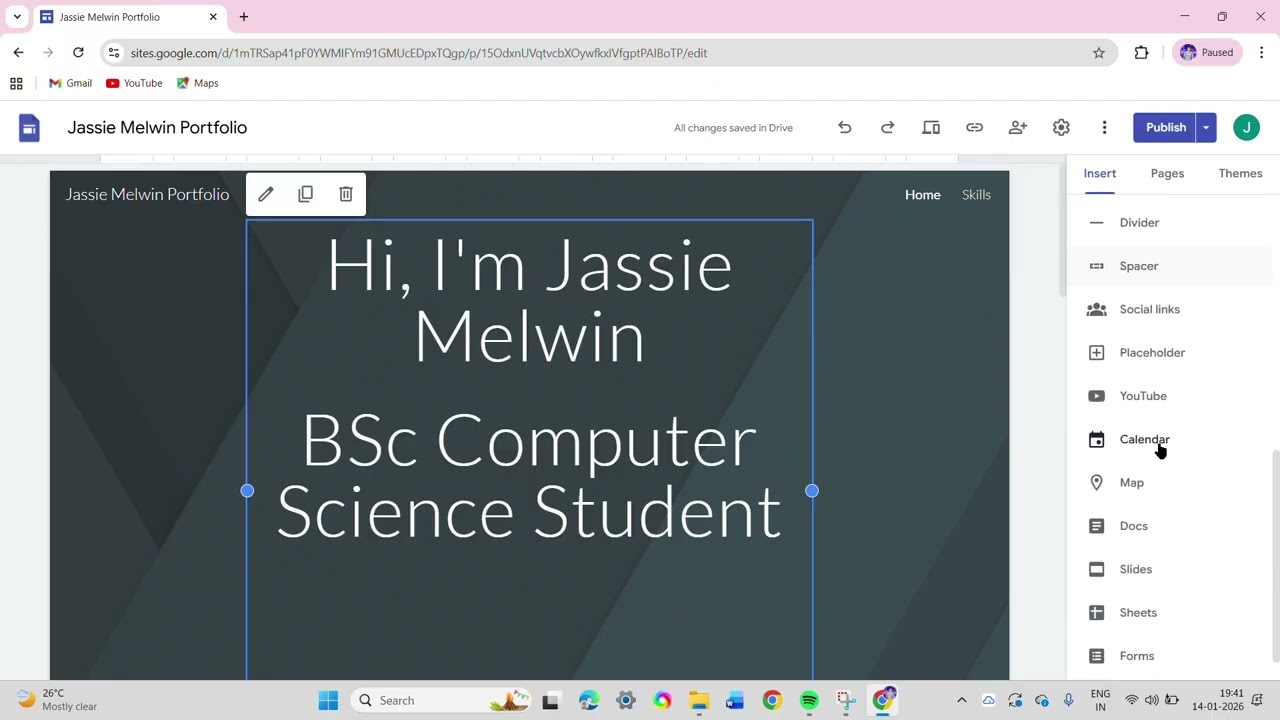This screenshot has height=720, width=1280.
Task: Click the Undo arrow icon
Action: (x=845, y=127)
